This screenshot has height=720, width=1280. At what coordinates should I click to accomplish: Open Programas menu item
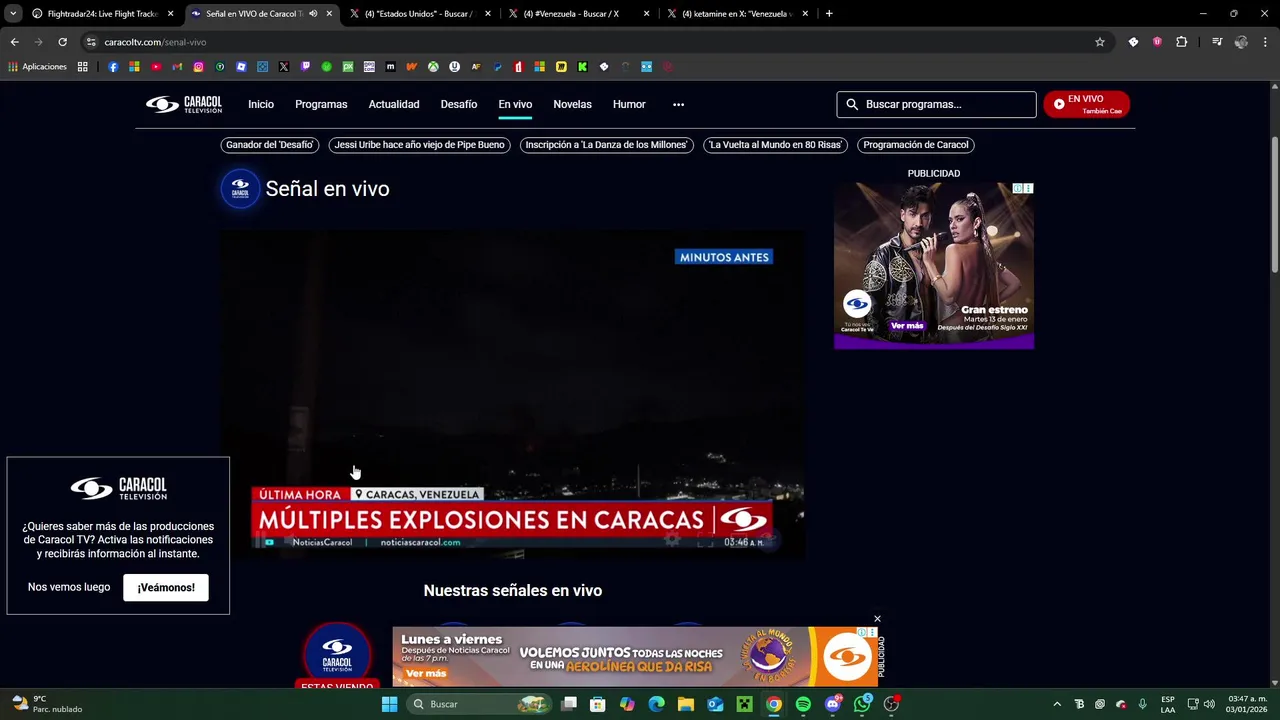(321, 104)
